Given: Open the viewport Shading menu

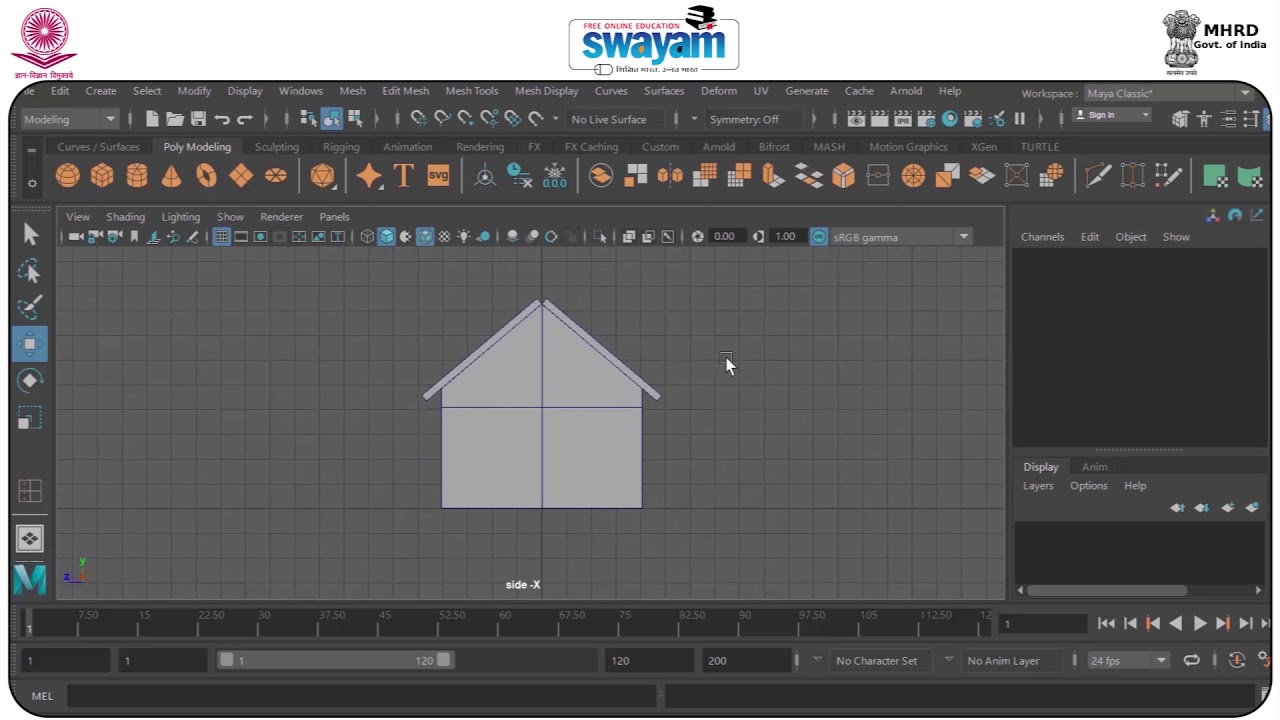Looking at the screenshot, I should tap(125, 217).
